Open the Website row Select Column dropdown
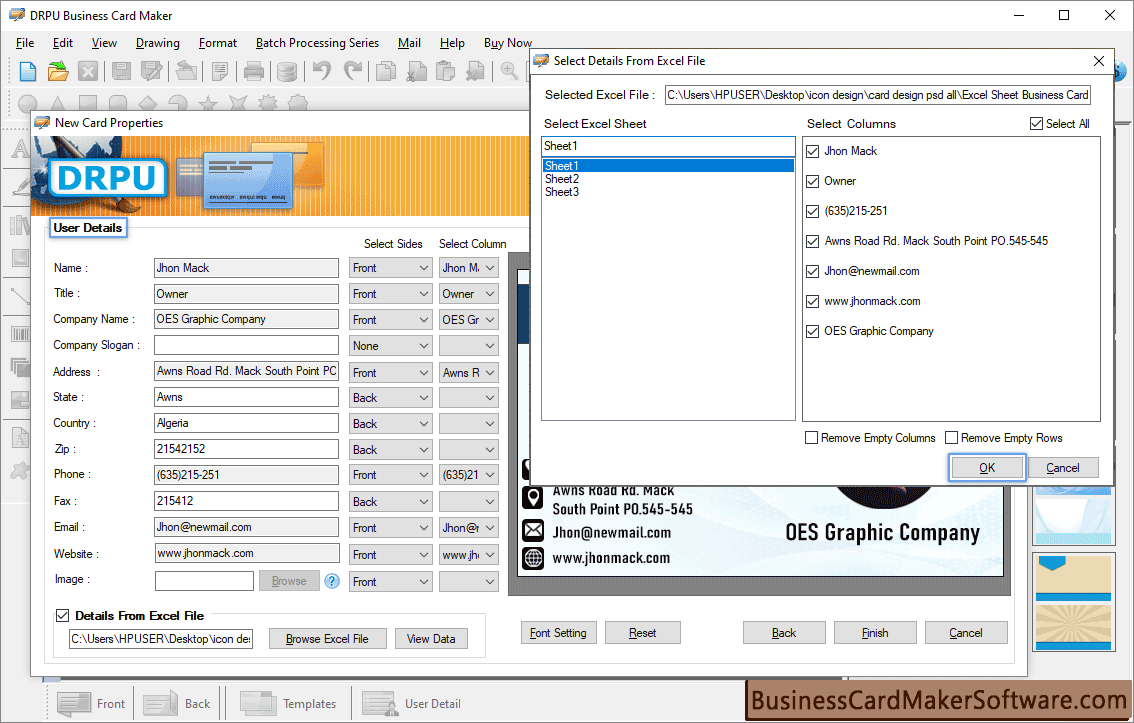The height and width of the screenshot is (723, 1134). point(469,555)
